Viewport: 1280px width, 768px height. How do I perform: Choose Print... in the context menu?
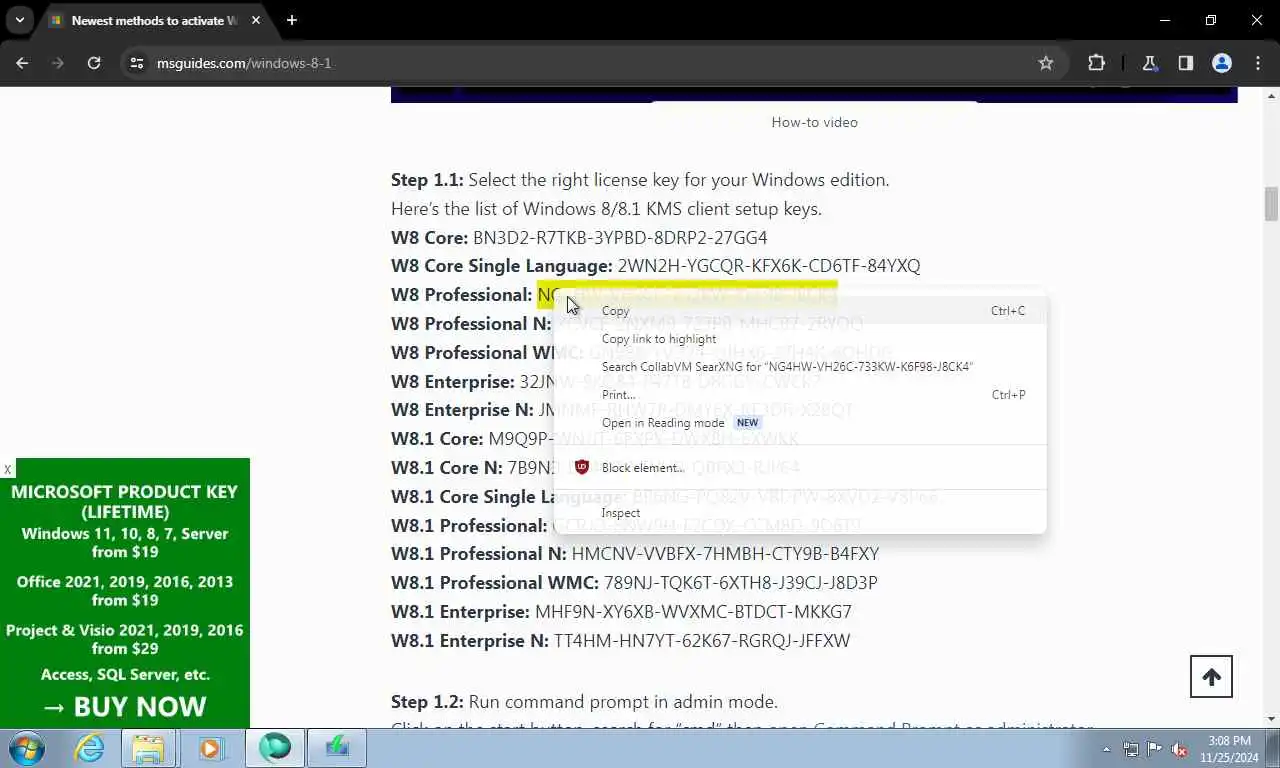[x=799, y=395]
